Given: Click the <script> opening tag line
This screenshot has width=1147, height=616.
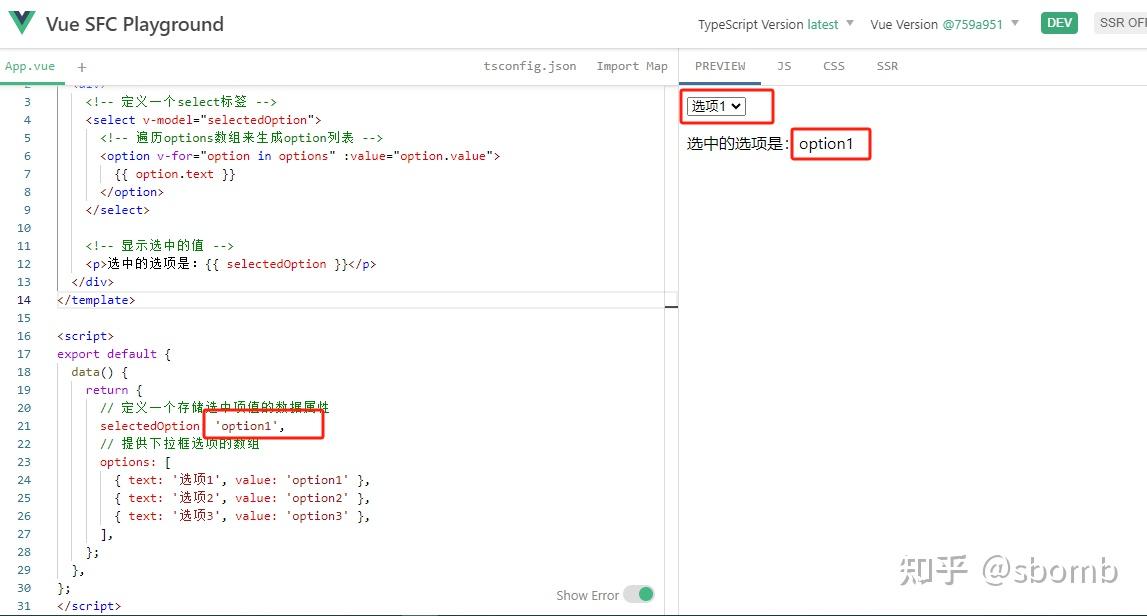Looking at the screenshot, I should [86, 336].
